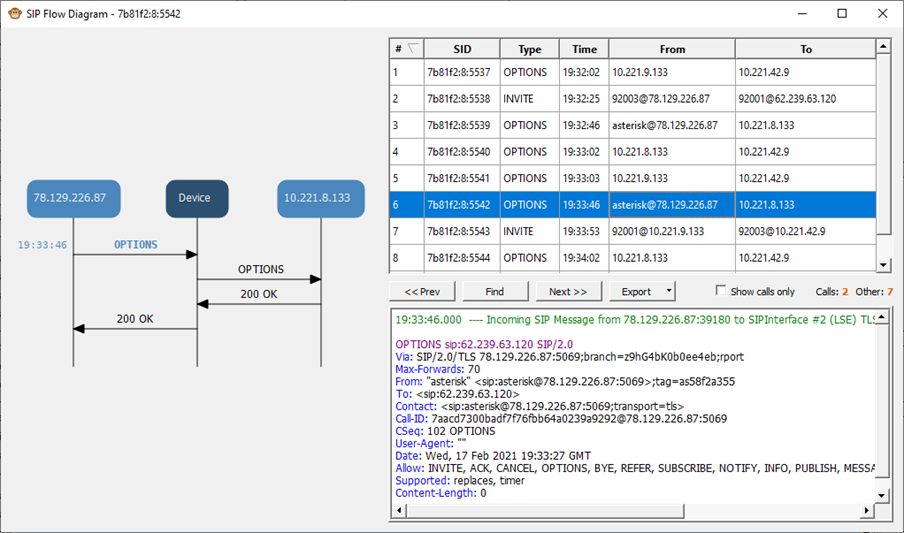Click the message pane horizontal scrollbar thumb
This screenshot has height=533, width=904.
545,510
